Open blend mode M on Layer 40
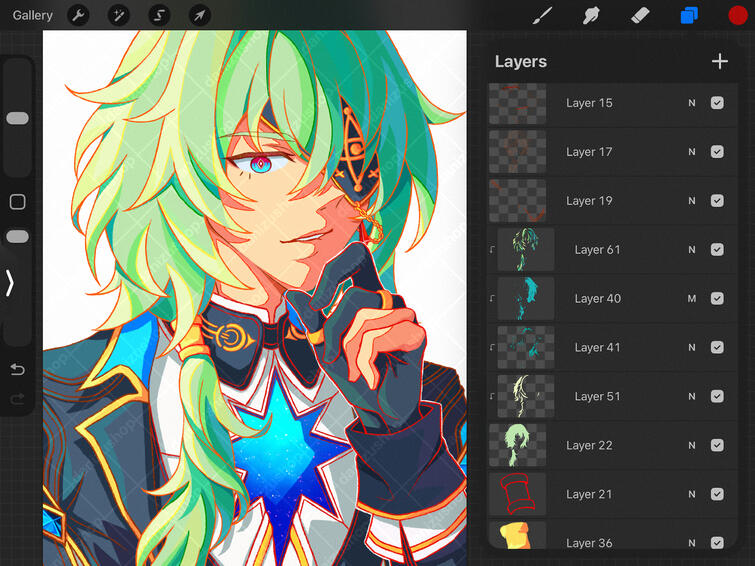The height and width of the screenshot is (566, 755). (x=691, y=299)
